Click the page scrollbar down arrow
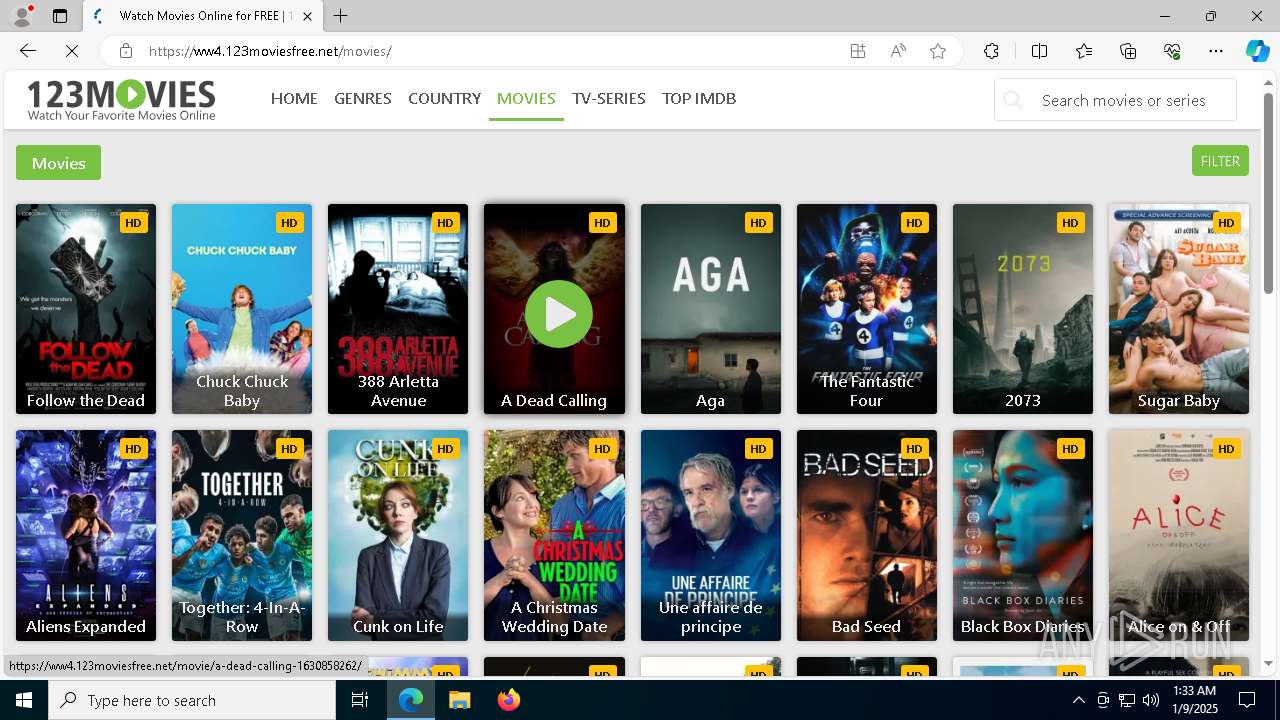The width and height of the screenshot is (1280, 720). click(x=1269, y=663)
